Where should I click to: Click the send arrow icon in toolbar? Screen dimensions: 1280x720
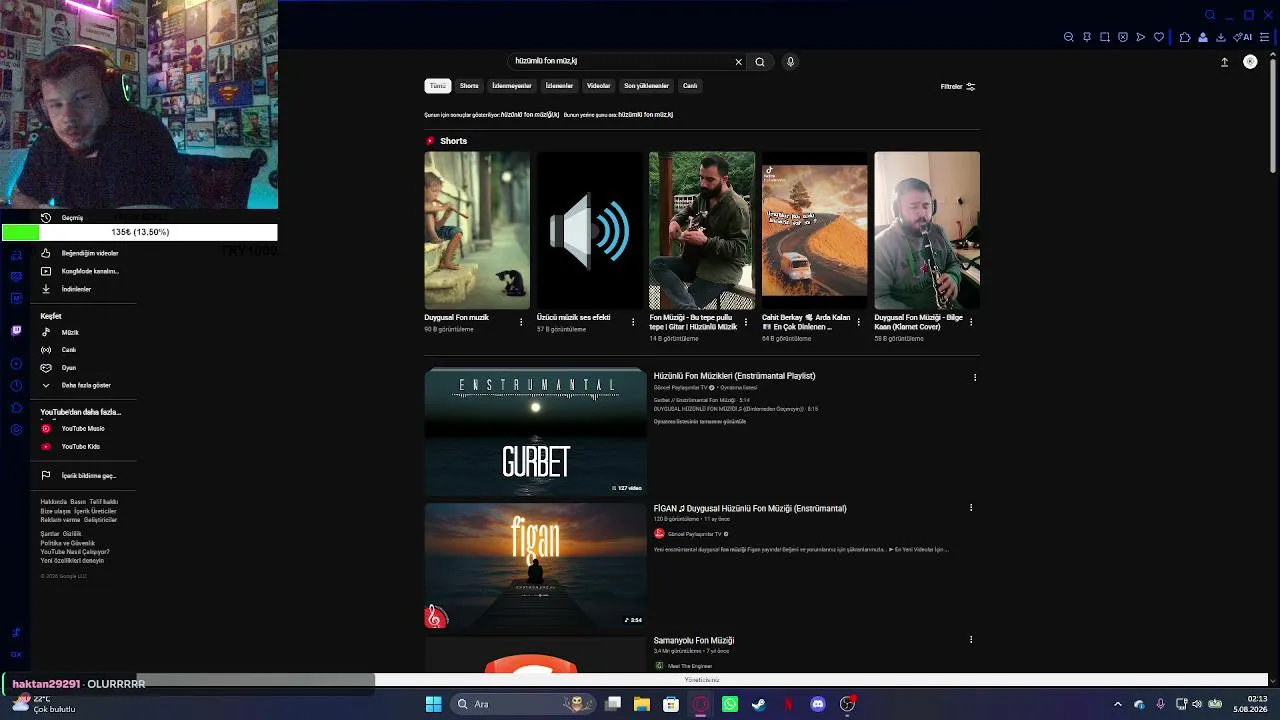click(1141, 37)
